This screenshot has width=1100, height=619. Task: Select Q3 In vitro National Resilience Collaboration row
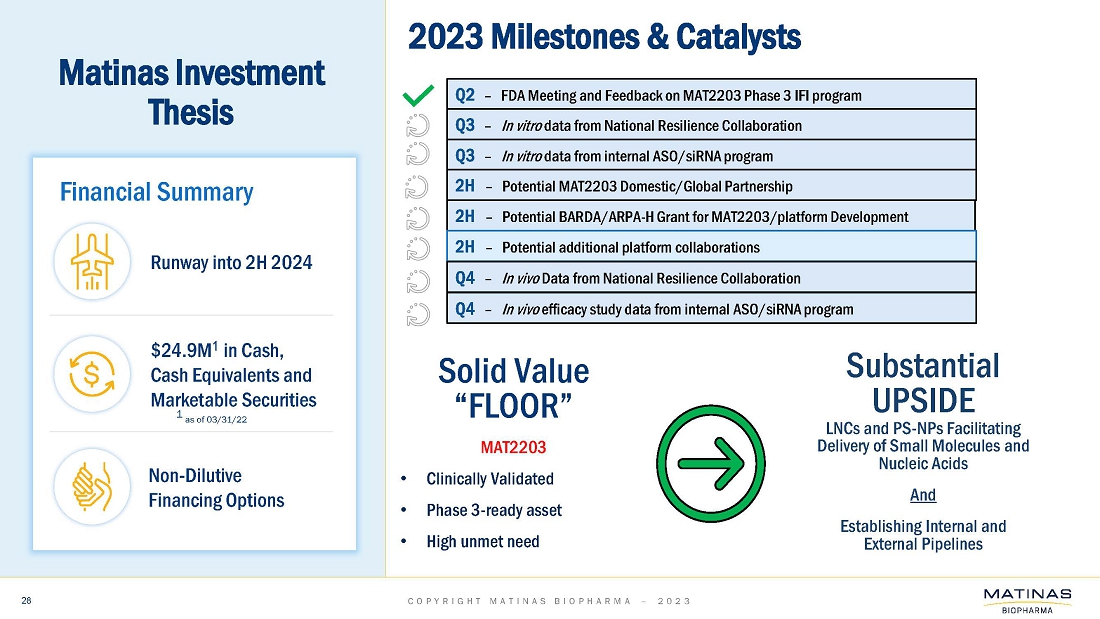(710, 125)
